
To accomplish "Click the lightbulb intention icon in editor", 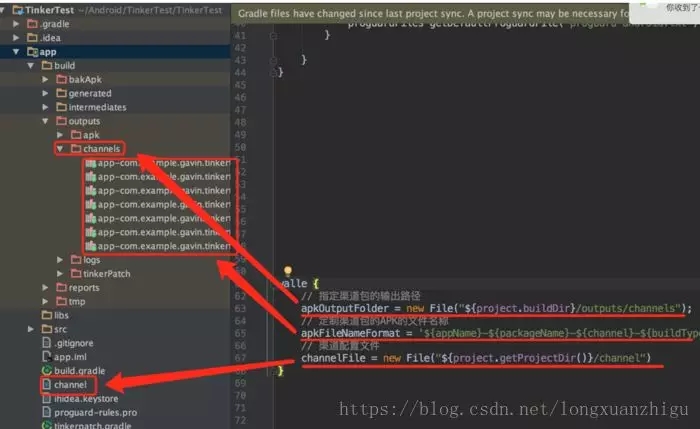I will 287,271.
